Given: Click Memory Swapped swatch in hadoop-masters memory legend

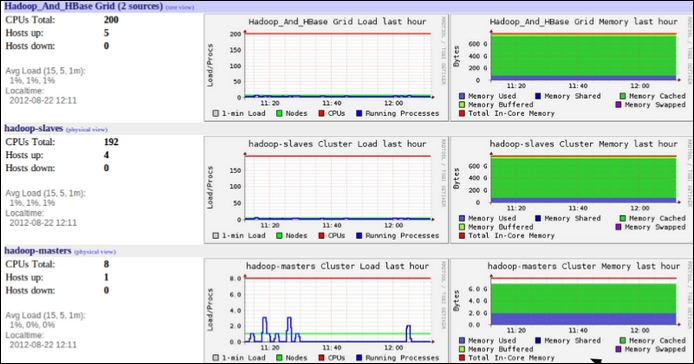Looking at the screenshot, I should click(x=619, y=349).
